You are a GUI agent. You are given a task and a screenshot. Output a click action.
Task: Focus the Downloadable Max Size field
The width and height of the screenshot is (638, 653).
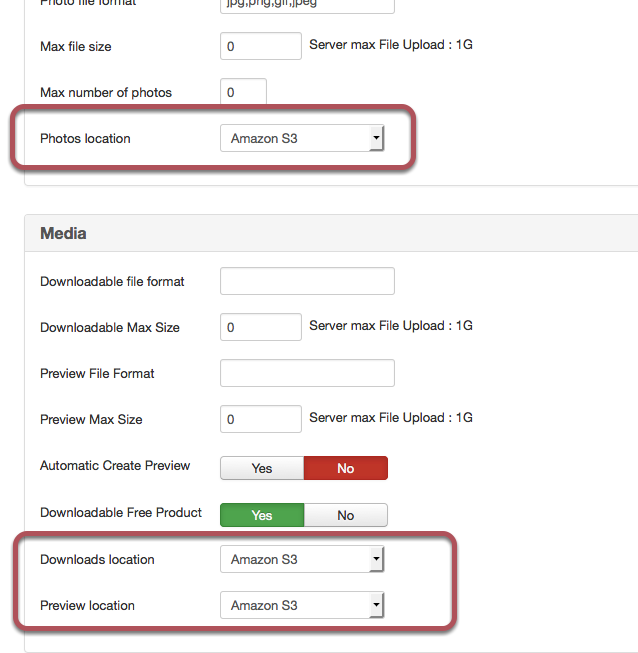[x=261, y=327]
